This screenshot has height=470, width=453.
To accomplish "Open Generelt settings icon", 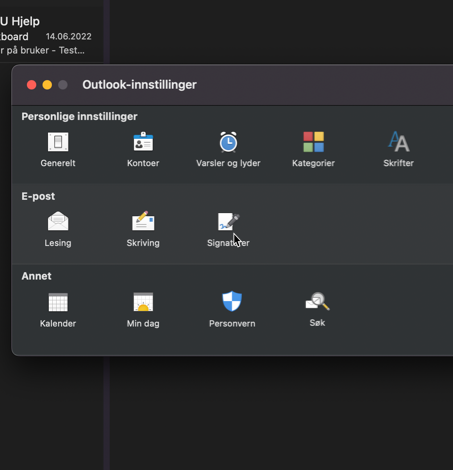I will pyautogui.click(x=58, y=142).
